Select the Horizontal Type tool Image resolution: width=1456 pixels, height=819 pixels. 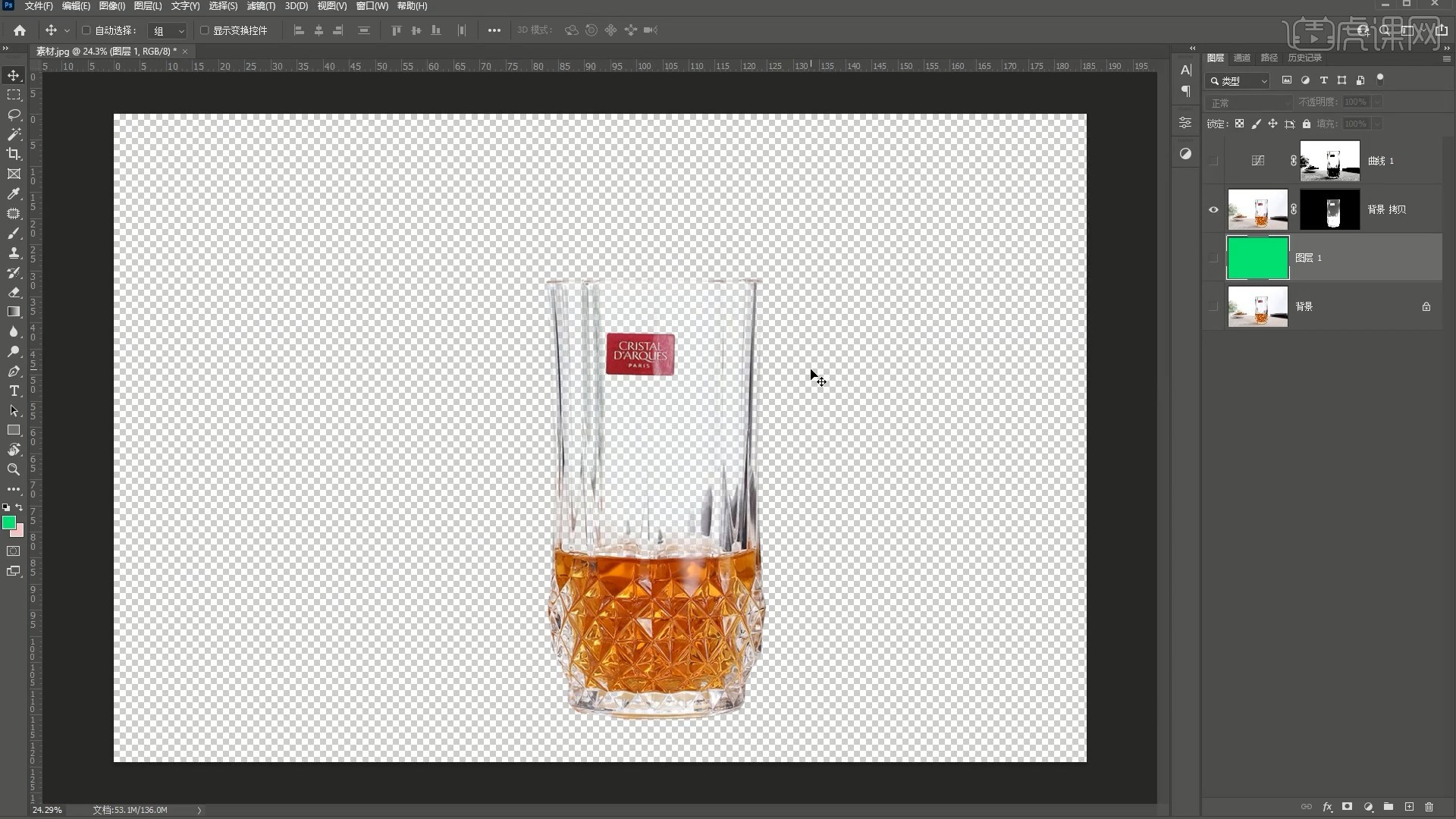[14, 391]
